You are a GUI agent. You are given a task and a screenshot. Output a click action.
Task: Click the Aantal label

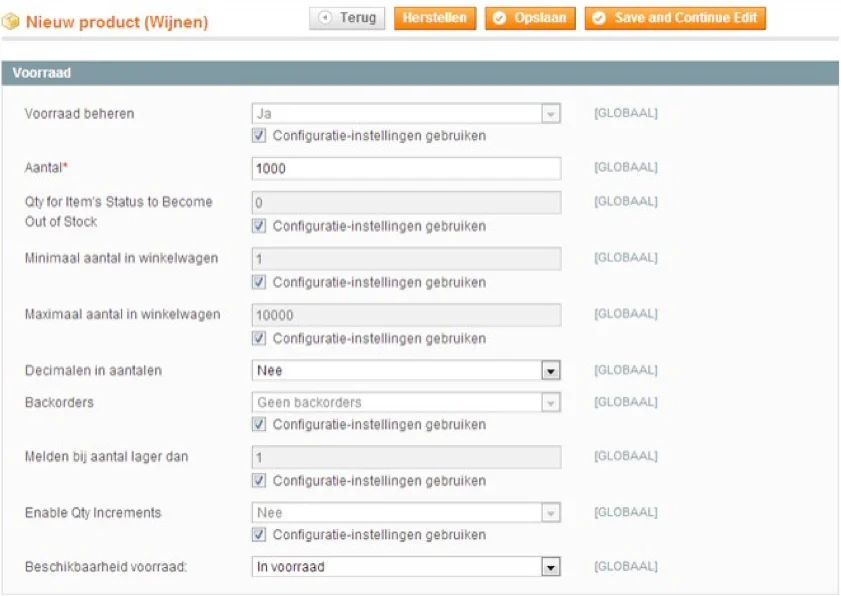(46, 167)
